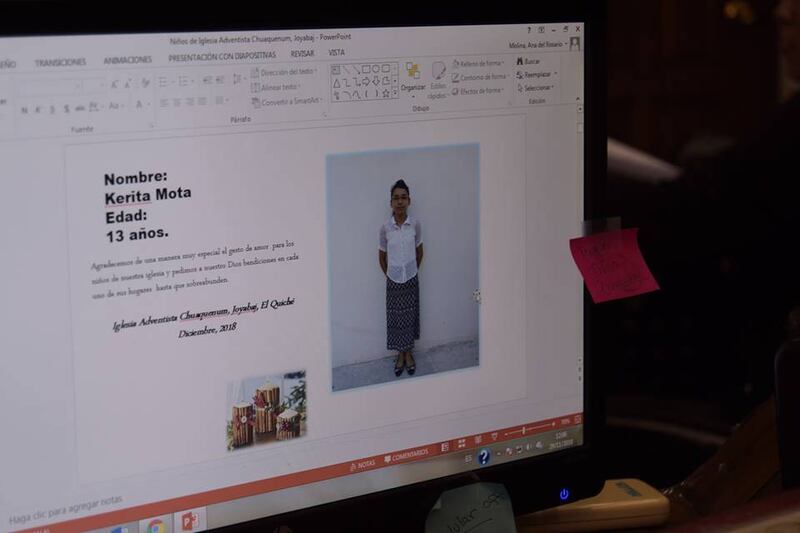This screenshot has height=533, width=800.
Task: Toggle align text left
Action: point(164,103)
